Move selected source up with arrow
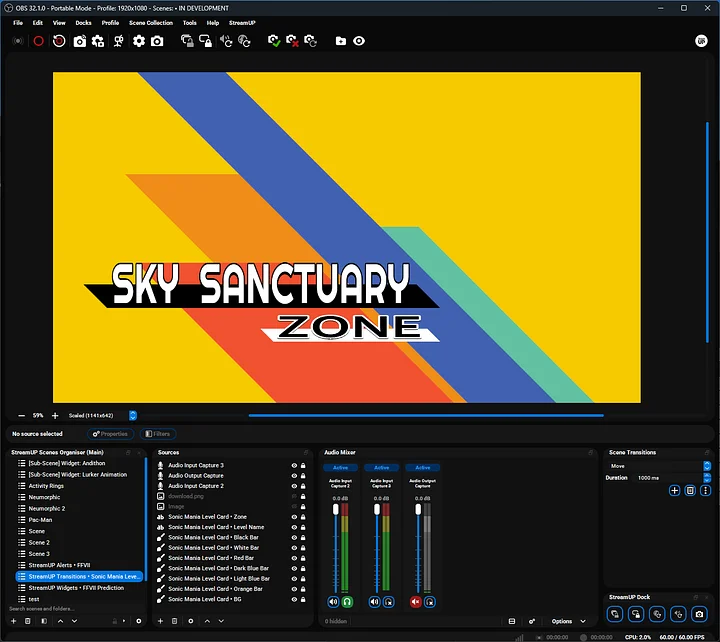Image resolution: width=720 pixels, height=642 pixels. coord(207,621)
